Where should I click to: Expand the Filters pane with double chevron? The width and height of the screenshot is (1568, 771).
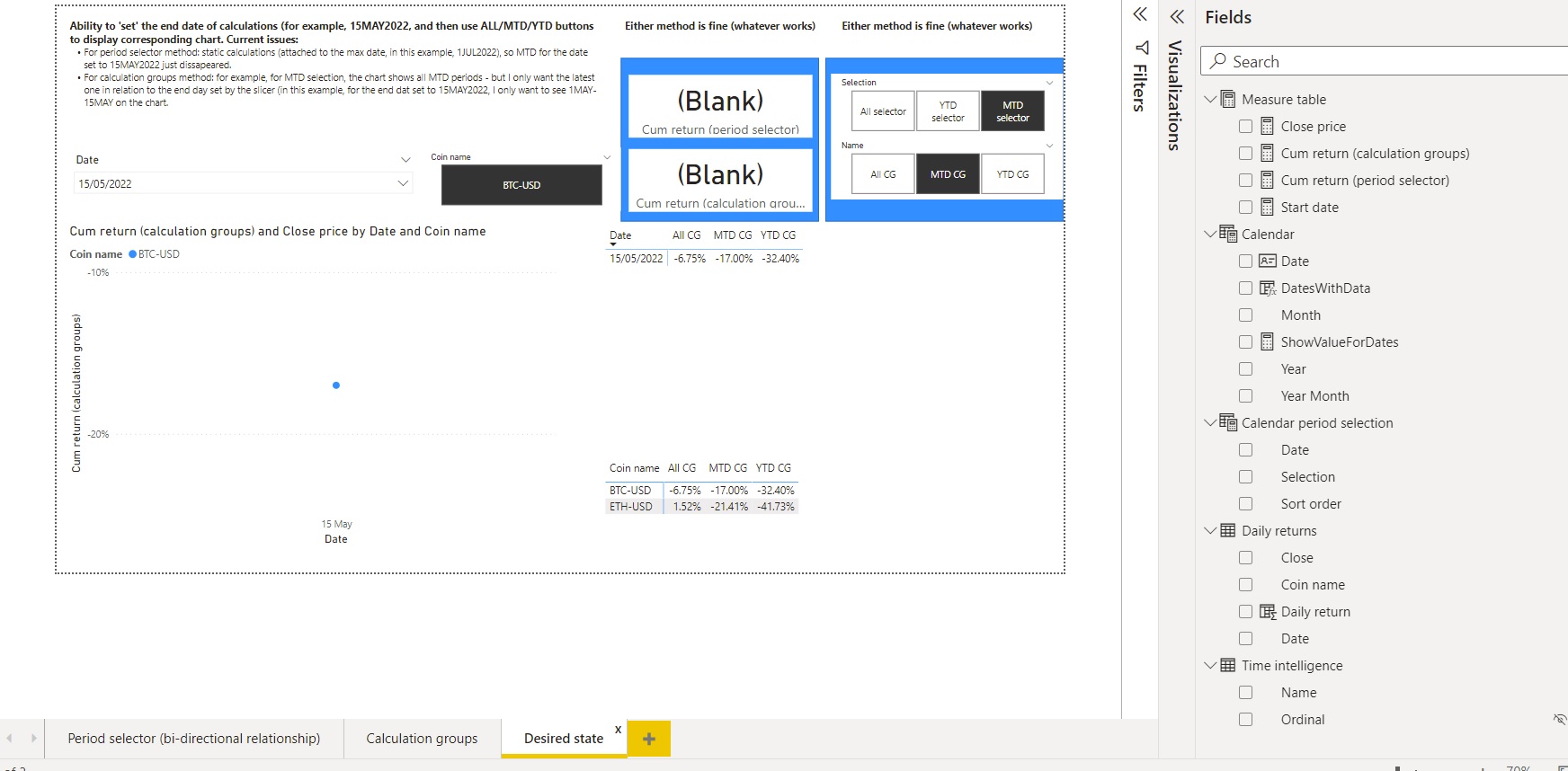tap(1140, 14)
